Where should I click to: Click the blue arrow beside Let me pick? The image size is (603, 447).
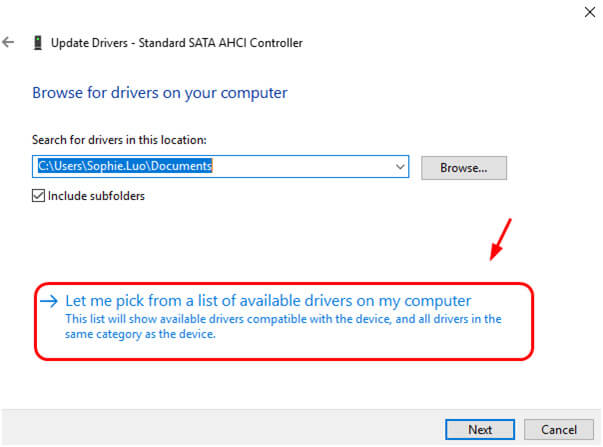pos(49,301)
